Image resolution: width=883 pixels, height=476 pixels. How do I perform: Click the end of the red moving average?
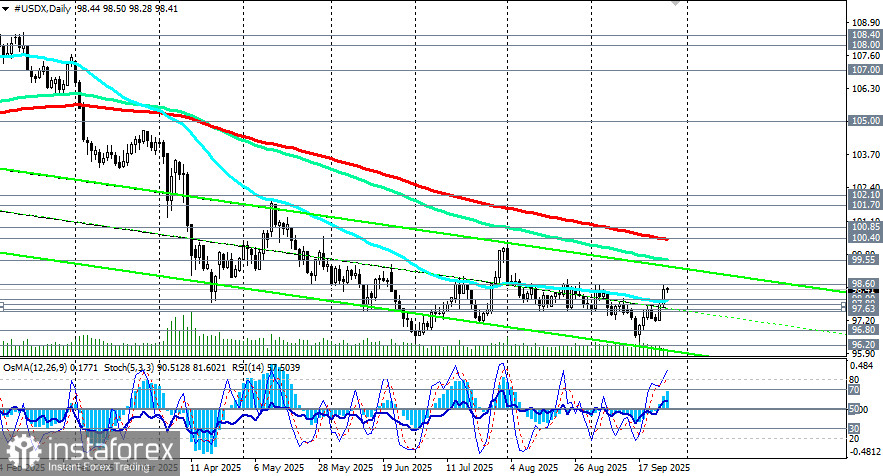pyautogui.click(x=666, y=238)
